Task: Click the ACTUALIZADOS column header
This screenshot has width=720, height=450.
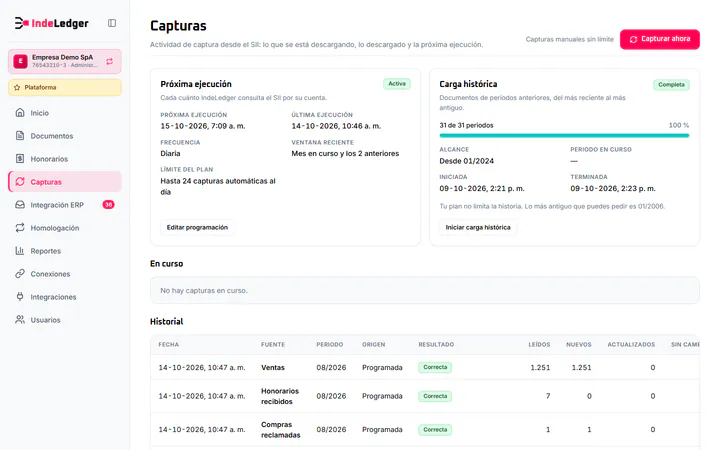Action: [631, 344]
